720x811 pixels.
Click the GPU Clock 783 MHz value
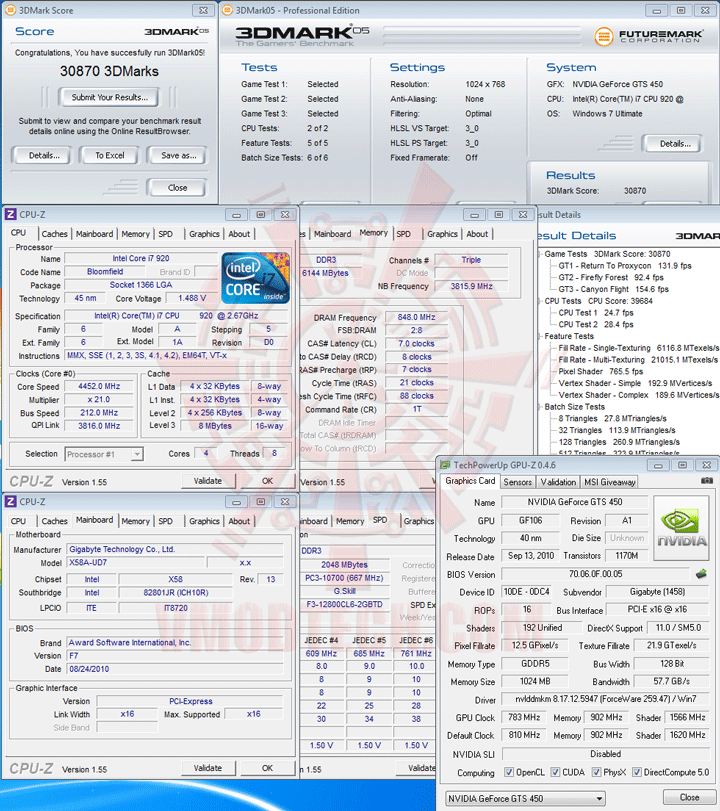pyautogui.click(x=524, y=718)
